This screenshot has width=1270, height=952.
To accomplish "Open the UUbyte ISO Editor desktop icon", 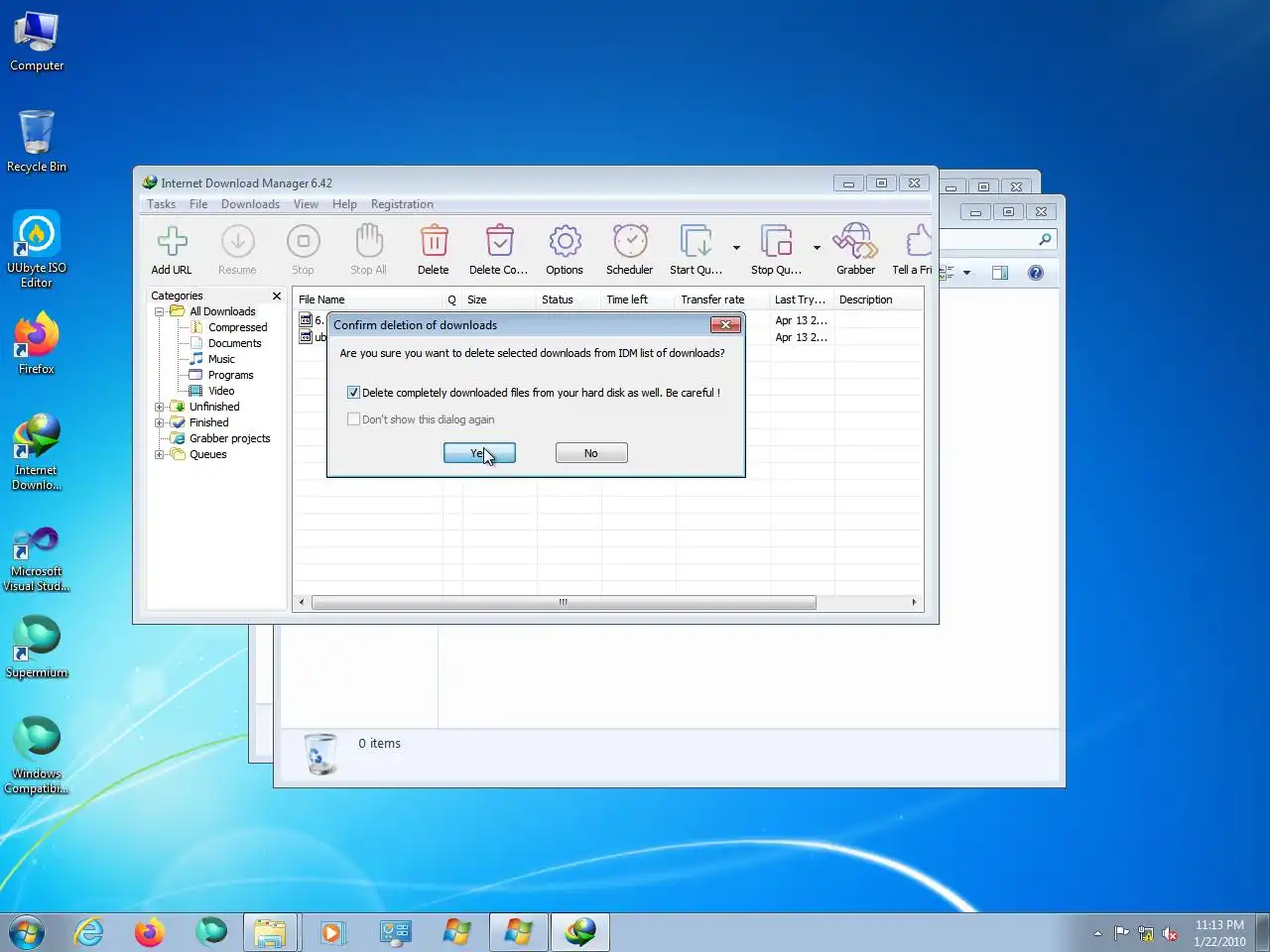I will coord(37,249).
